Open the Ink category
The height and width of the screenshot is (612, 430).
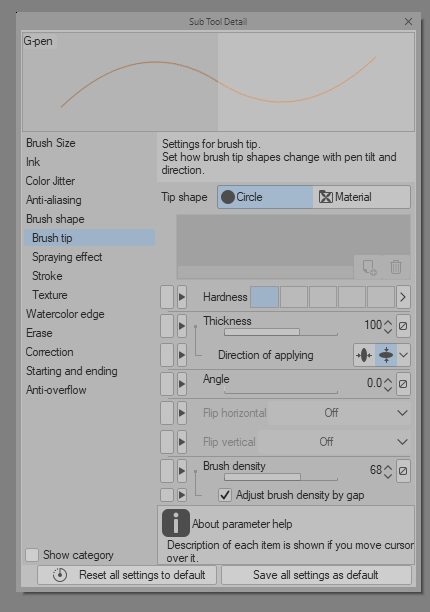33,162
